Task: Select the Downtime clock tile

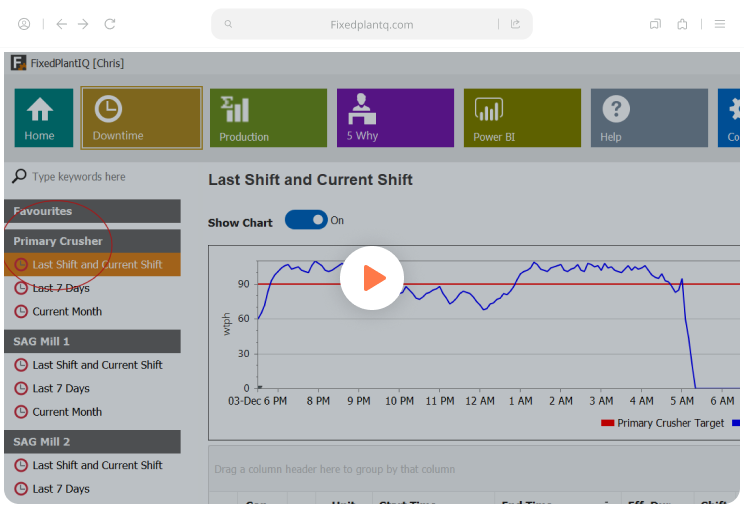Action: tap(141, 118)
